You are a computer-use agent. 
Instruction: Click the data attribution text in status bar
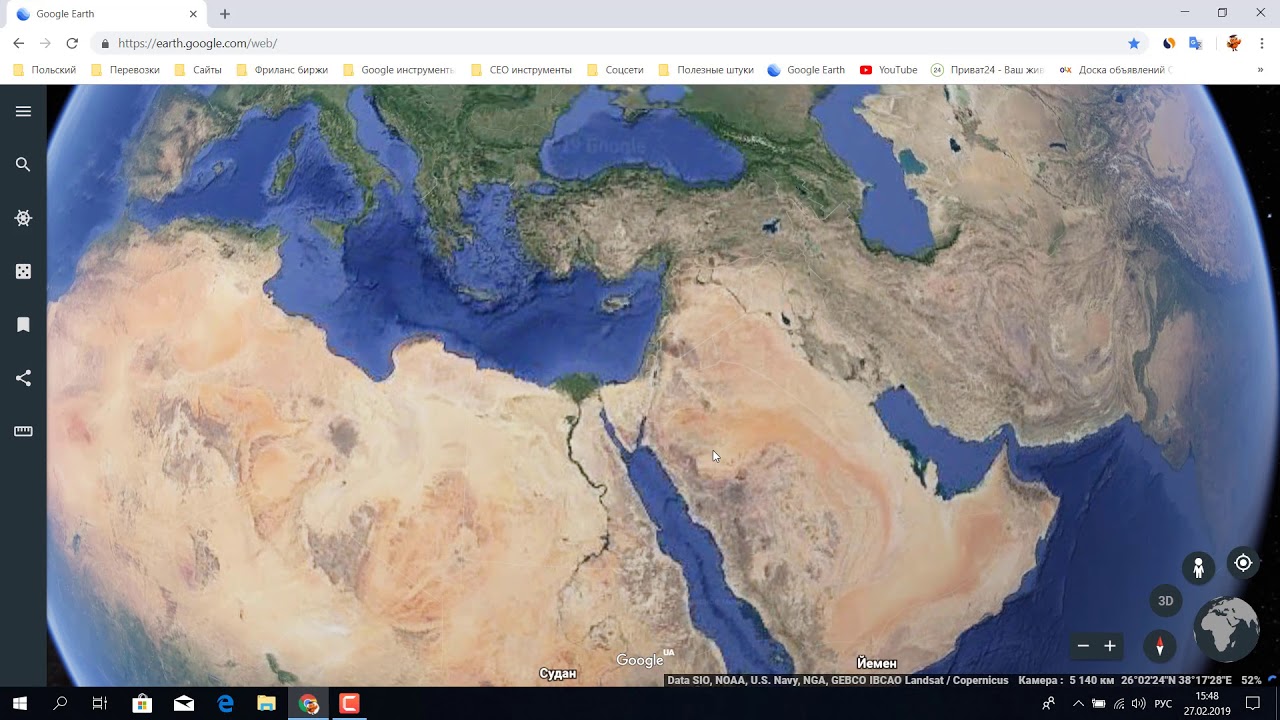coord(838,680)
